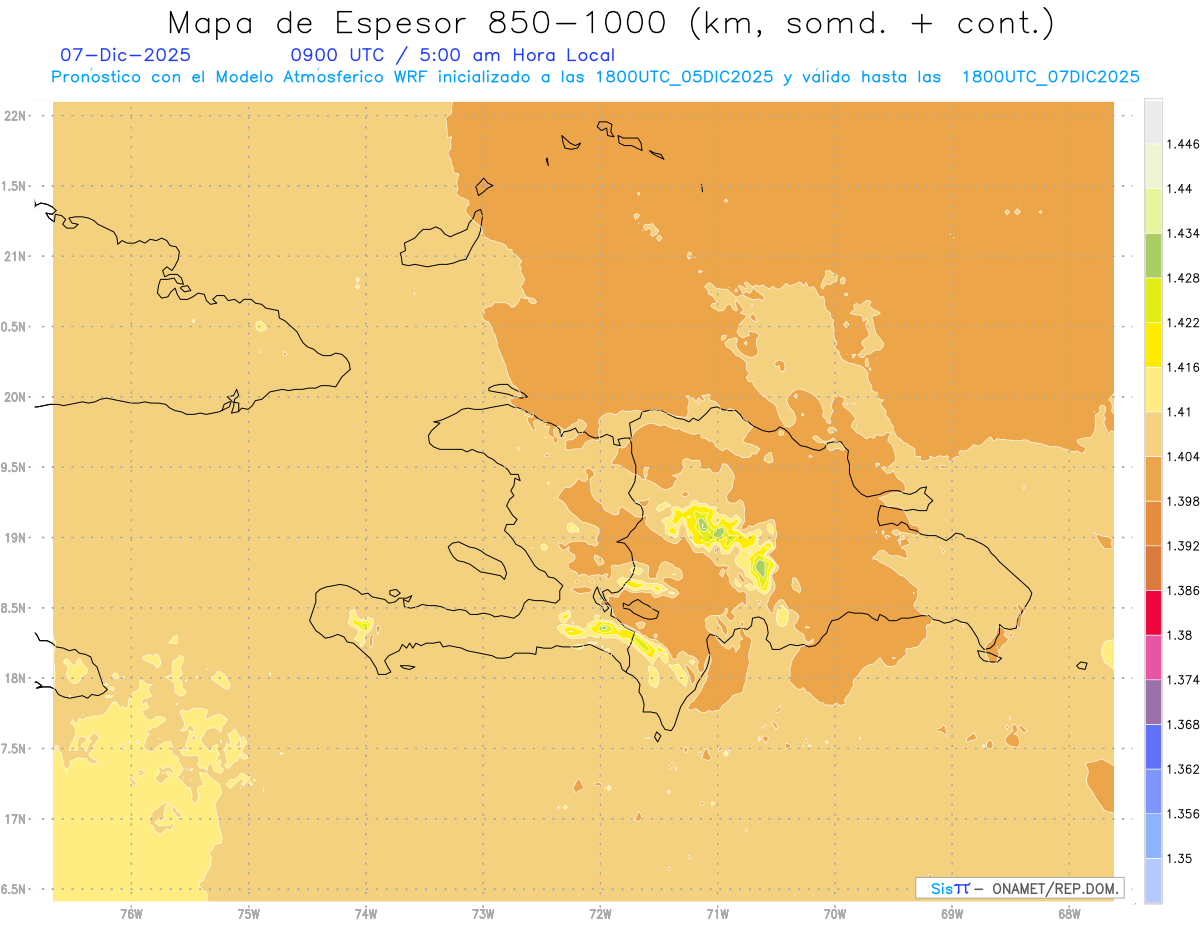
Task: Click the color bar value "1.374"
Action: coord(1183,680)
